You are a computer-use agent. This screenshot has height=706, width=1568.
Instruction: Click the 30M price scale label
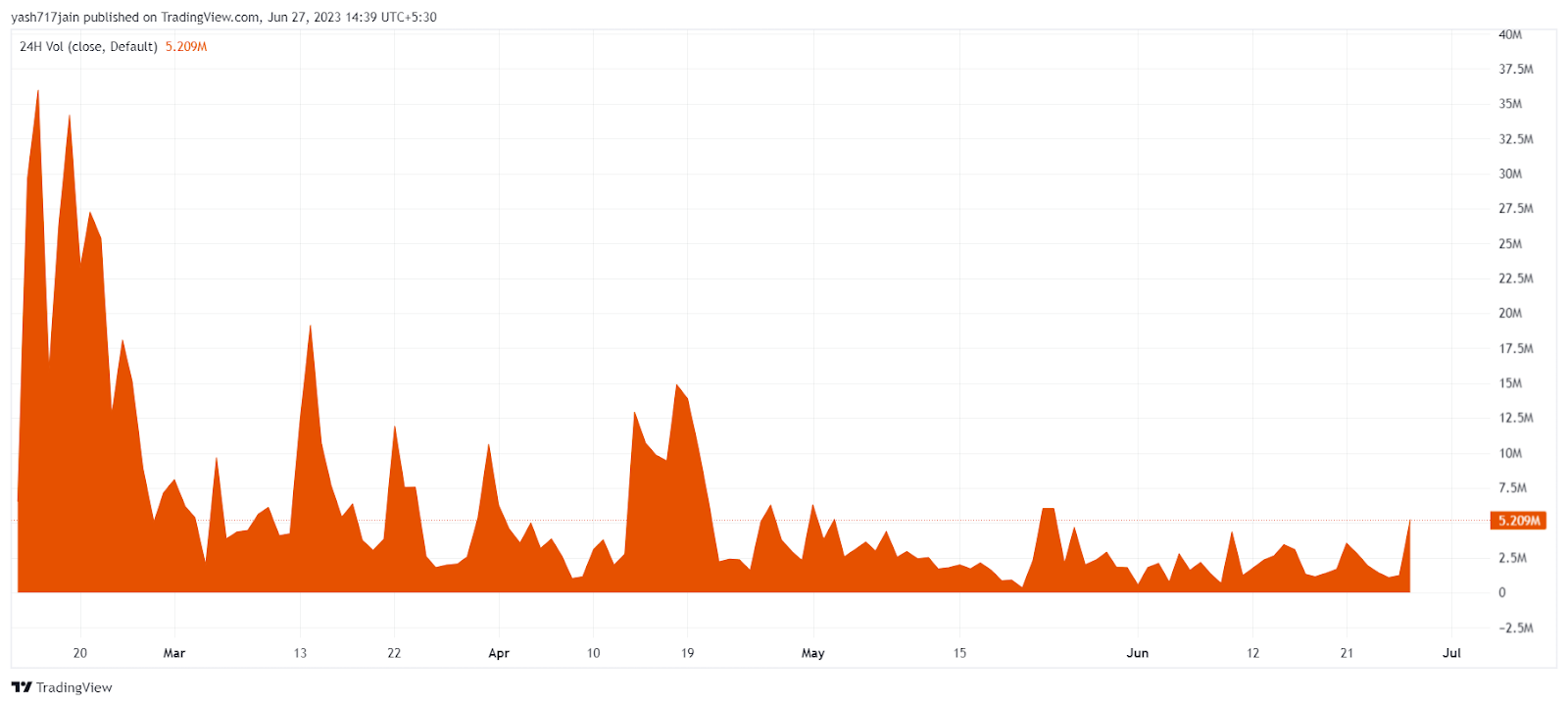tap(1510, 174)
